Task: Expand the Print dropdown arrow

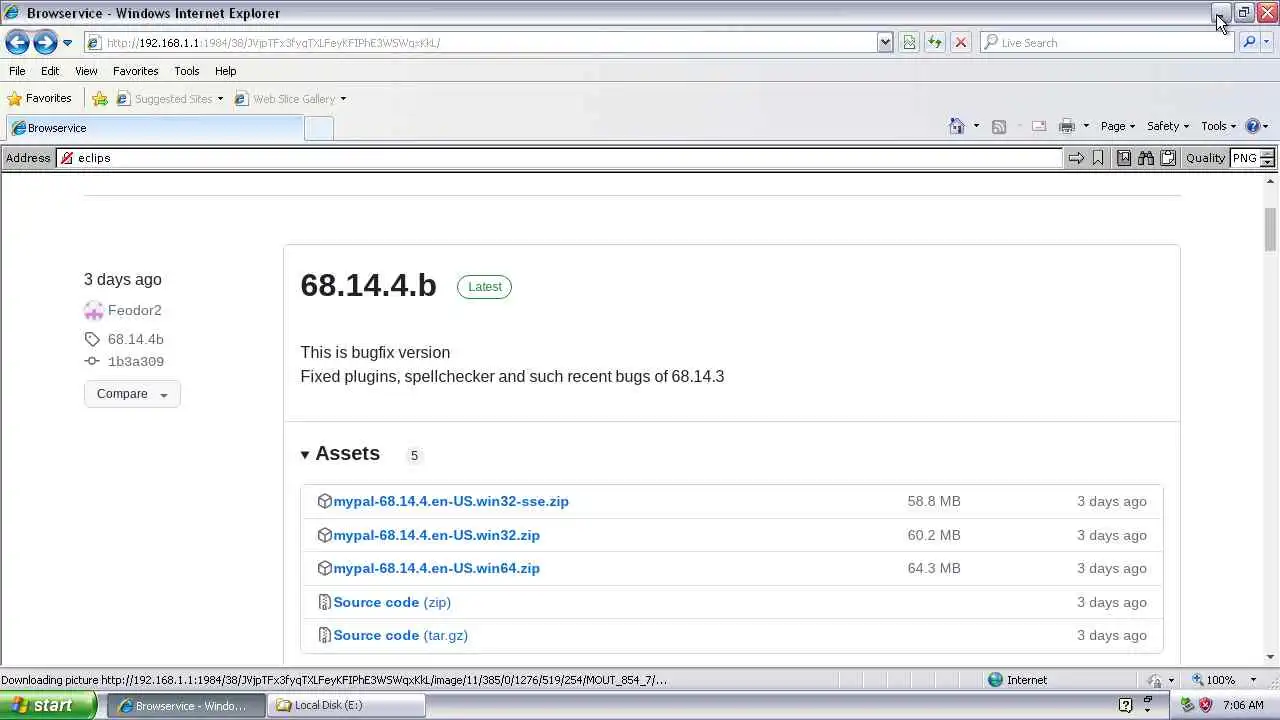Action: pyautogui.click(x=1086, y=127)
